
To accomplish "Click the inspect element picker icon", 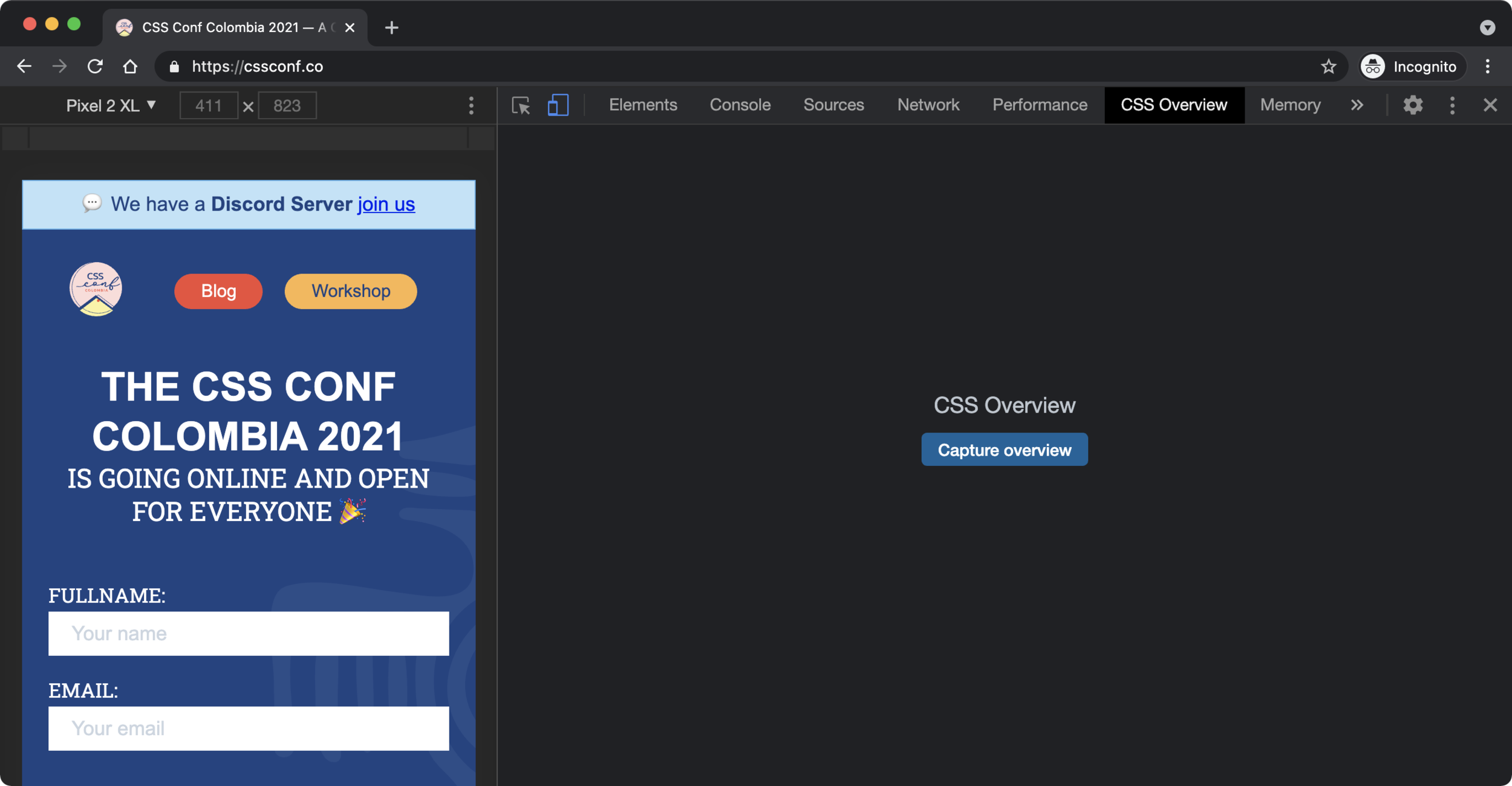I will pos(521,105).
